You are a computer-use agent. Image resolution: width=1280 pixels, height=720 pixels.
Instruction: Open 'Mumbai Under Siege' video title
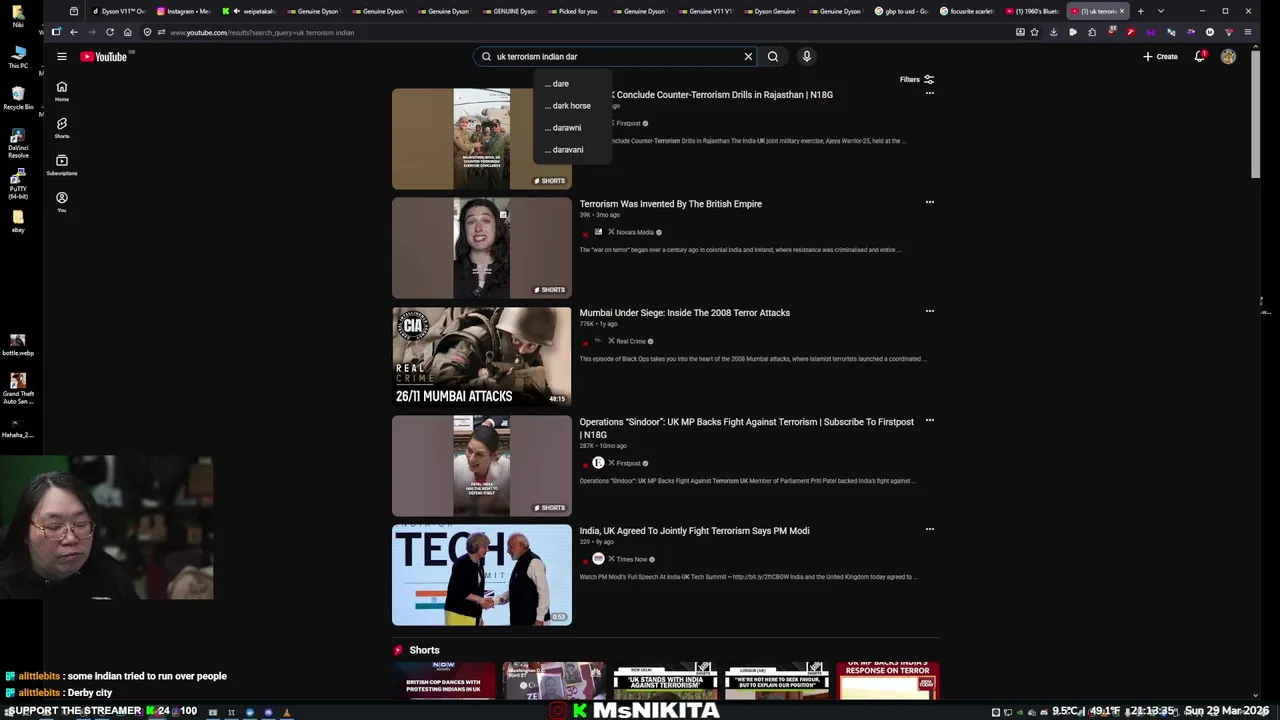pos(685,313)
